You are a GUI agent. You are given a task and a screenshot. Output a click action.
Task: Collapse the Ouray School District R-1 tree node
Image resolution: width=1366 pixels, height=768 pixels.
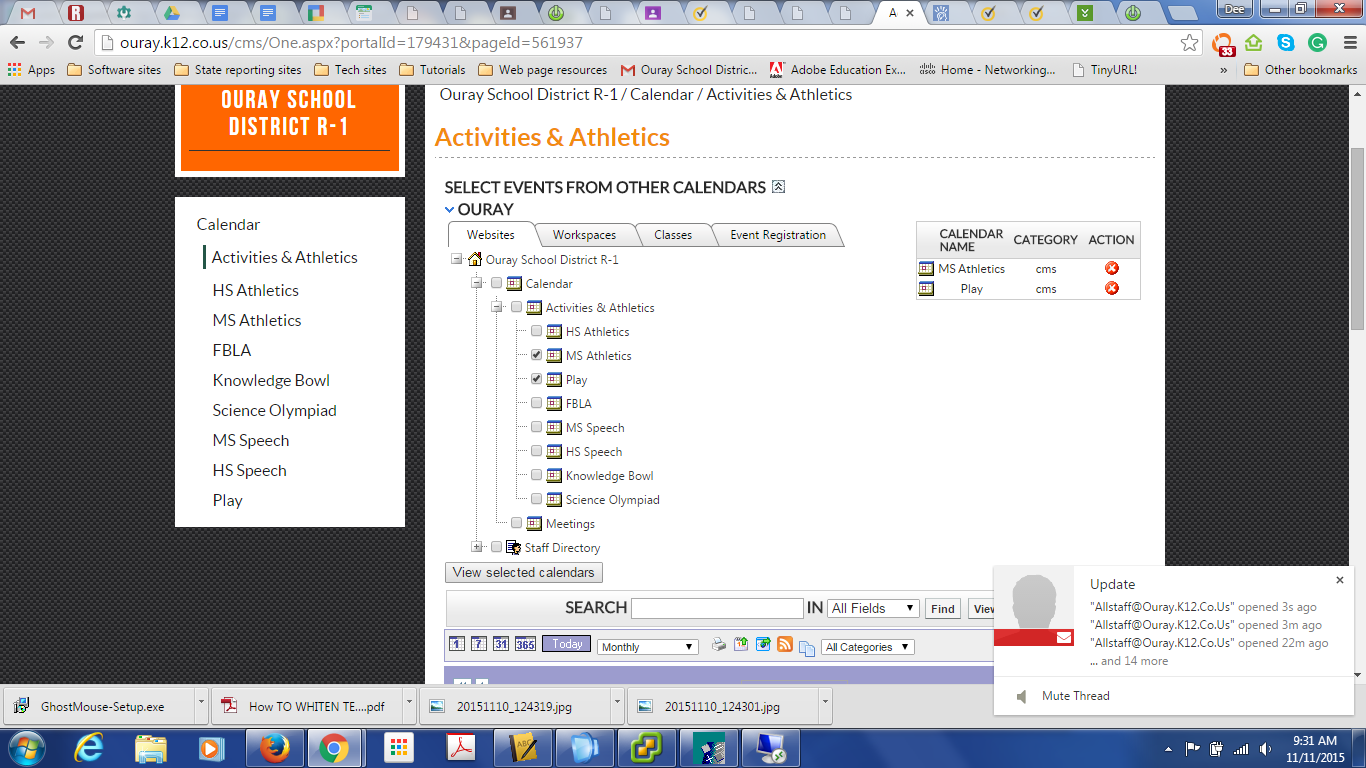457,259
